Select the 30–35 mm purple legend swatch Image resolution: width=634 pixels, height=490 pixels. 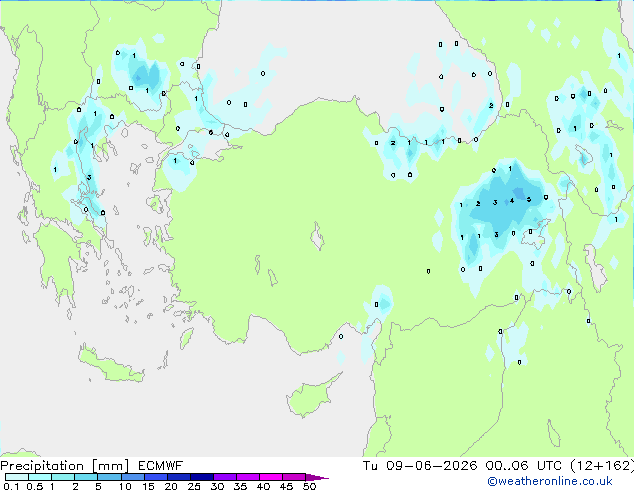click(225, 477)
